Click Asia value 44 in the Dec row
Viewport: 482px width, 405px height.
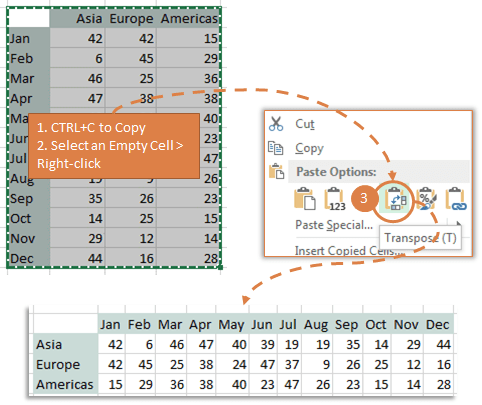pos(77,258)
